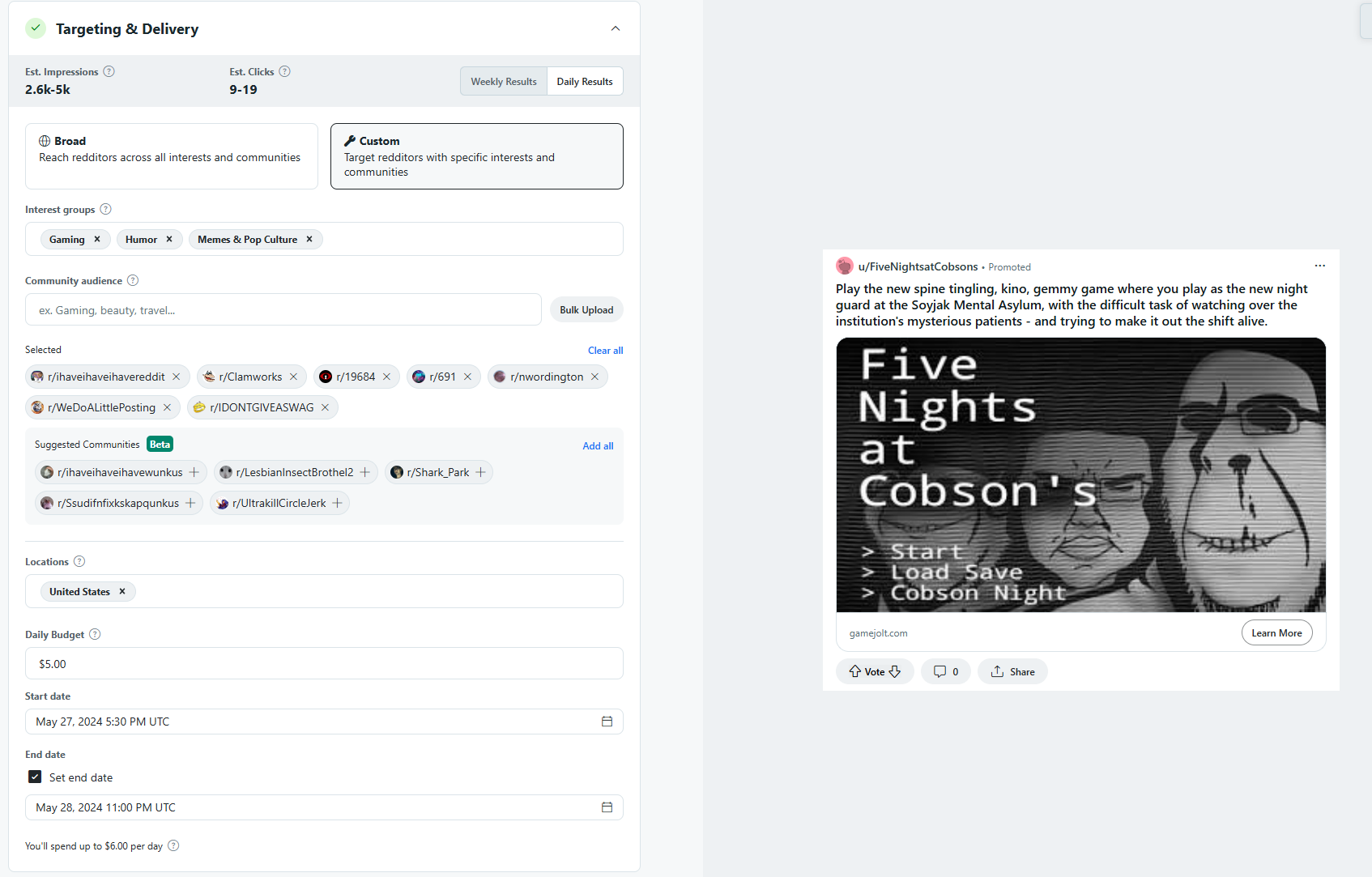Remove r/WeDoALittlePosting from selected
This screenshot has height=877, width=1372.
tap(168, 407)
